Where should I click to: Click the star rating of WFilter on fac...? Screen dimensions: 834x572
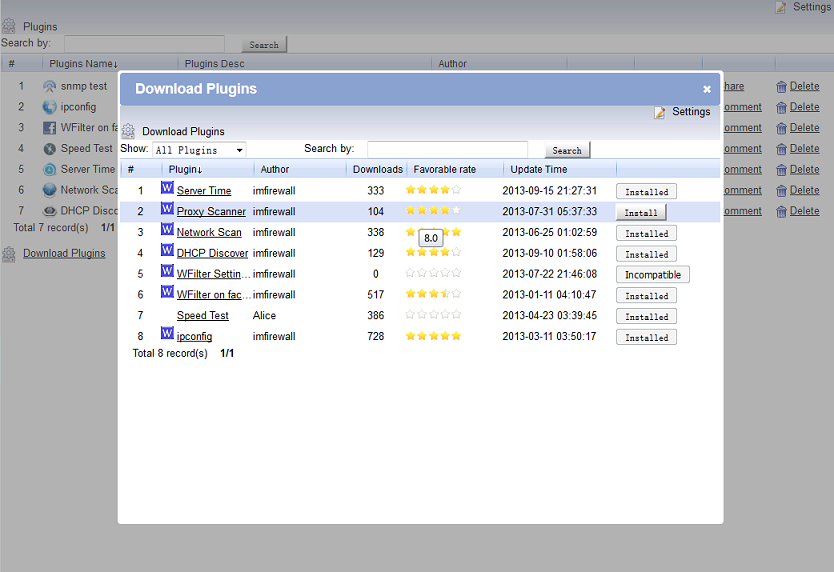(433, 294)
